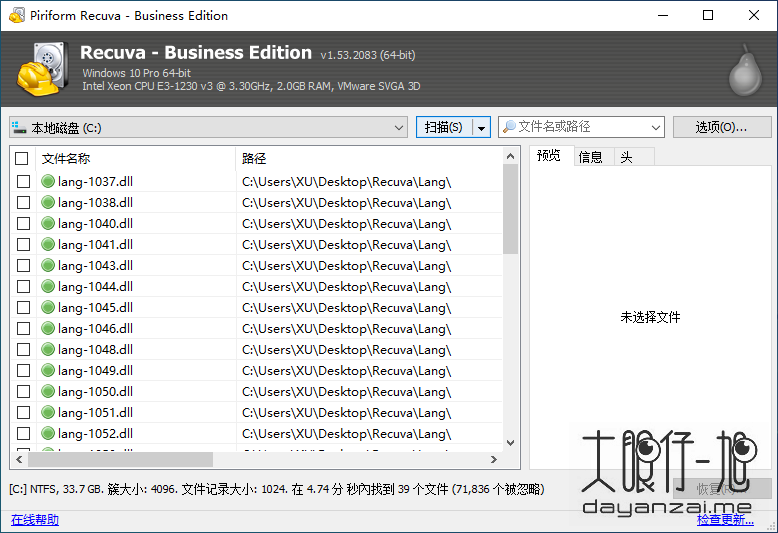Expand the 文件名或路径 filter dropdown arrow

pyautogui.click(x=655, y=128)
